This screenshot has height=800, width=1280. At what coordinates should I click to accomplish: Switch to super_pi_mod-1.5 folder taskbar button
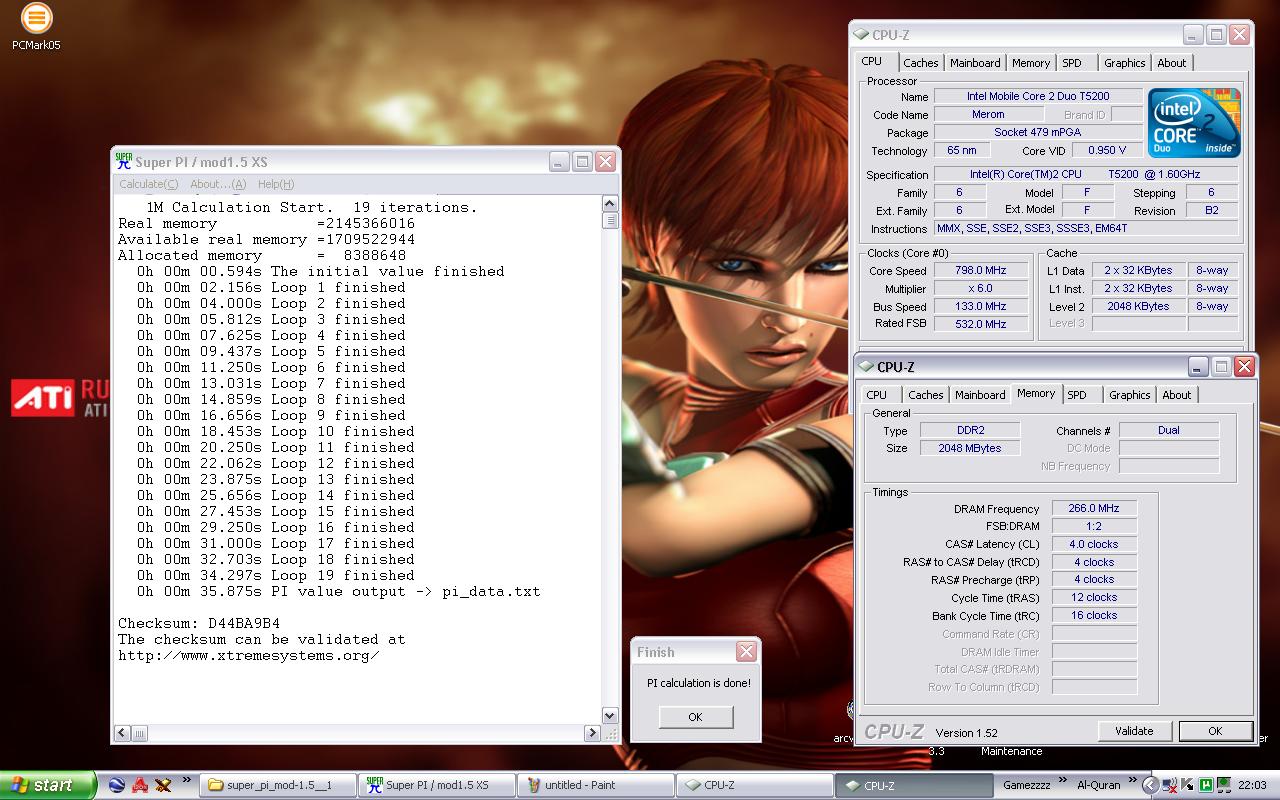coord(277,785)
